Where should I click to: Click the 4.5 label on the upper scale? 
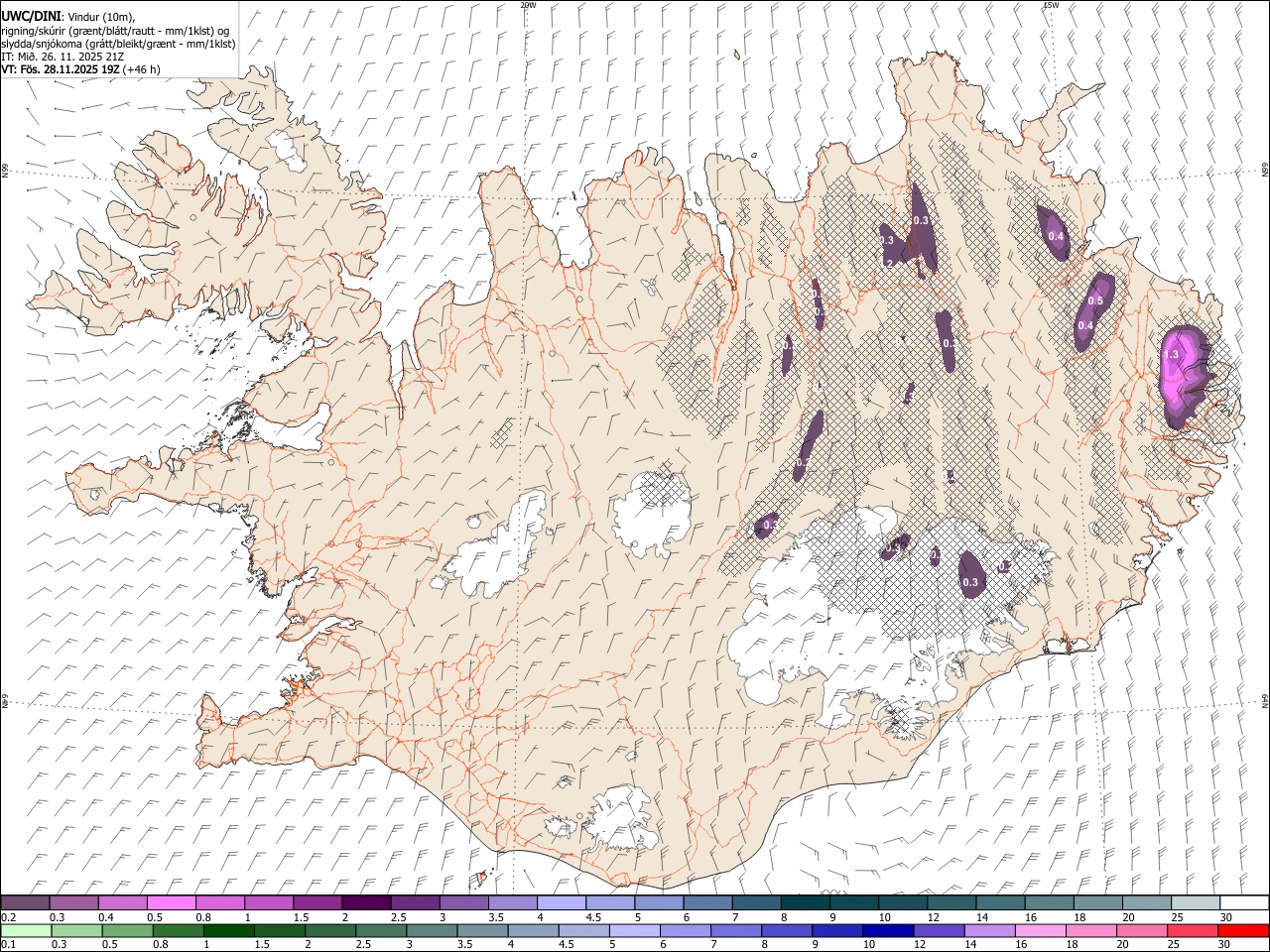pos(592,917)
